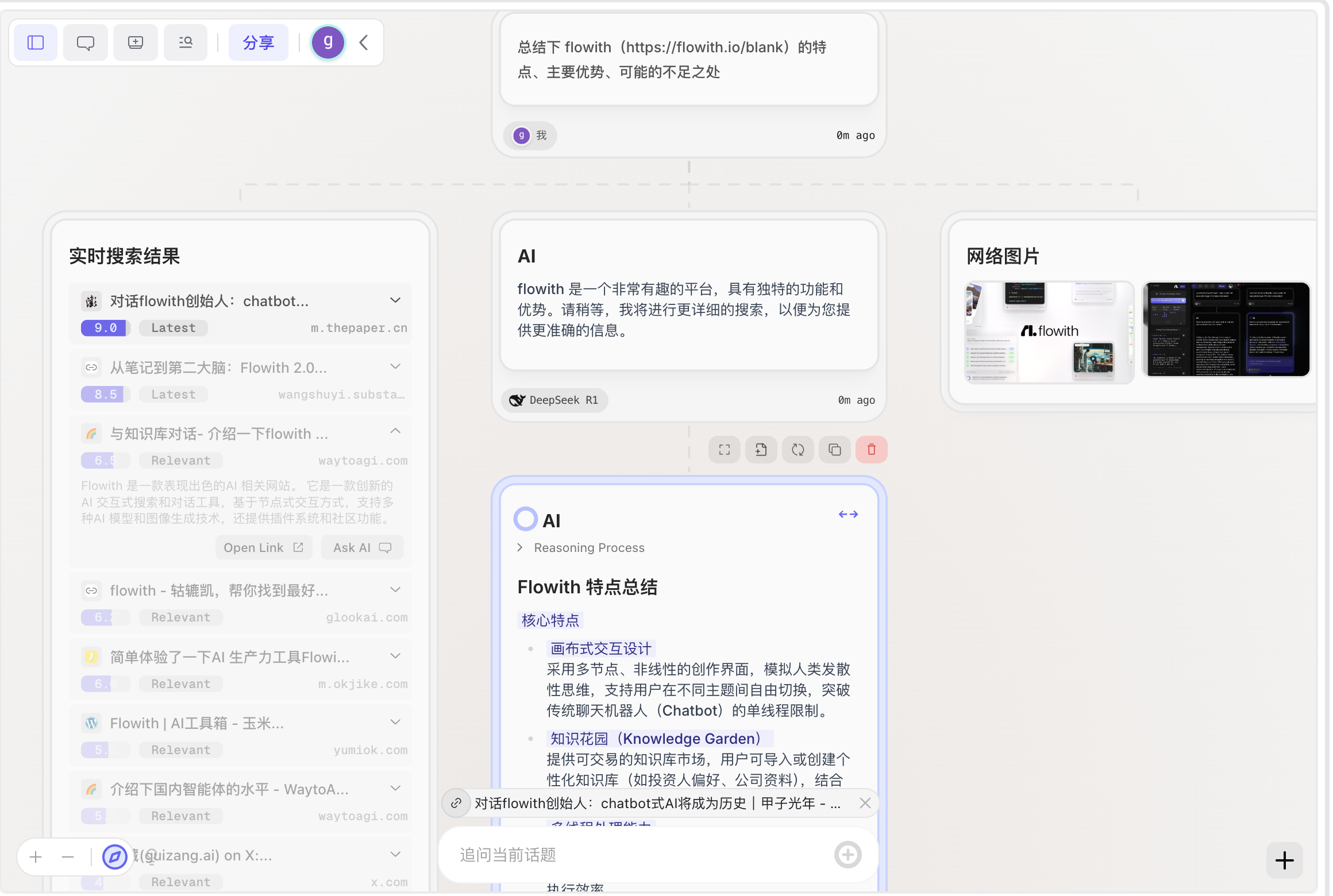This screenshot has width=1333, height=896.
Task: Click the bottom-right plus add button
Action: [x=1285, y=860]
